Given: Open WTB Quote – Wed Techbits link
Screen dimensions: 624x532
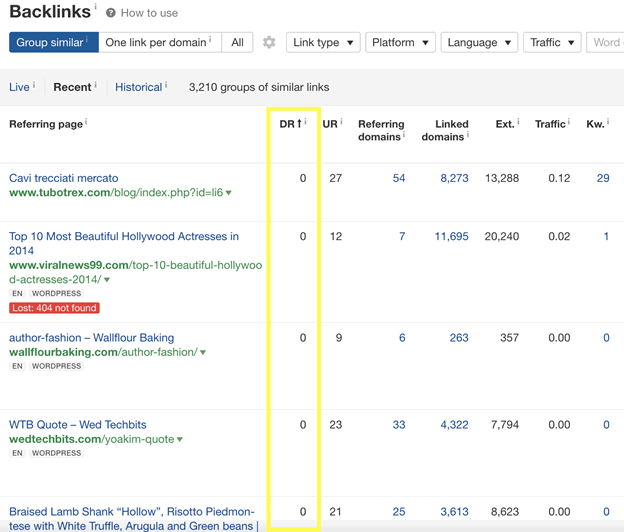Looking at the screenshot, I should (x=78, y=425).
